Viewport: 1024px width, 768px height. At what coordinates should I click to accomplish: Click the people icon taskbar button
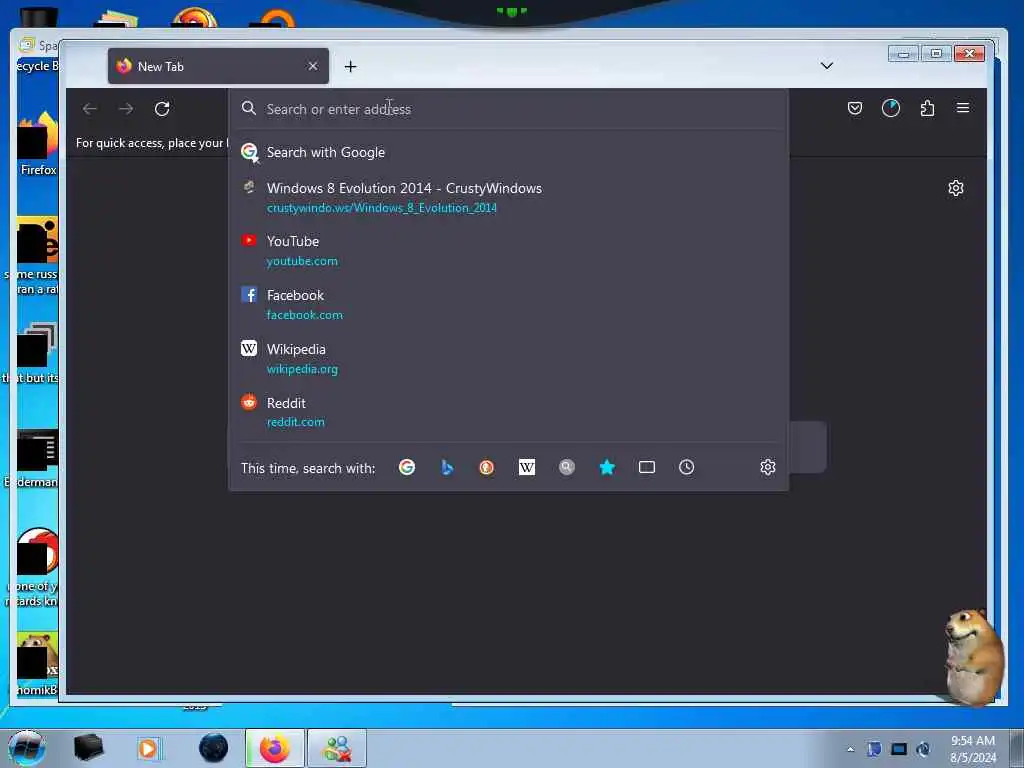click(x=337, y=748)
